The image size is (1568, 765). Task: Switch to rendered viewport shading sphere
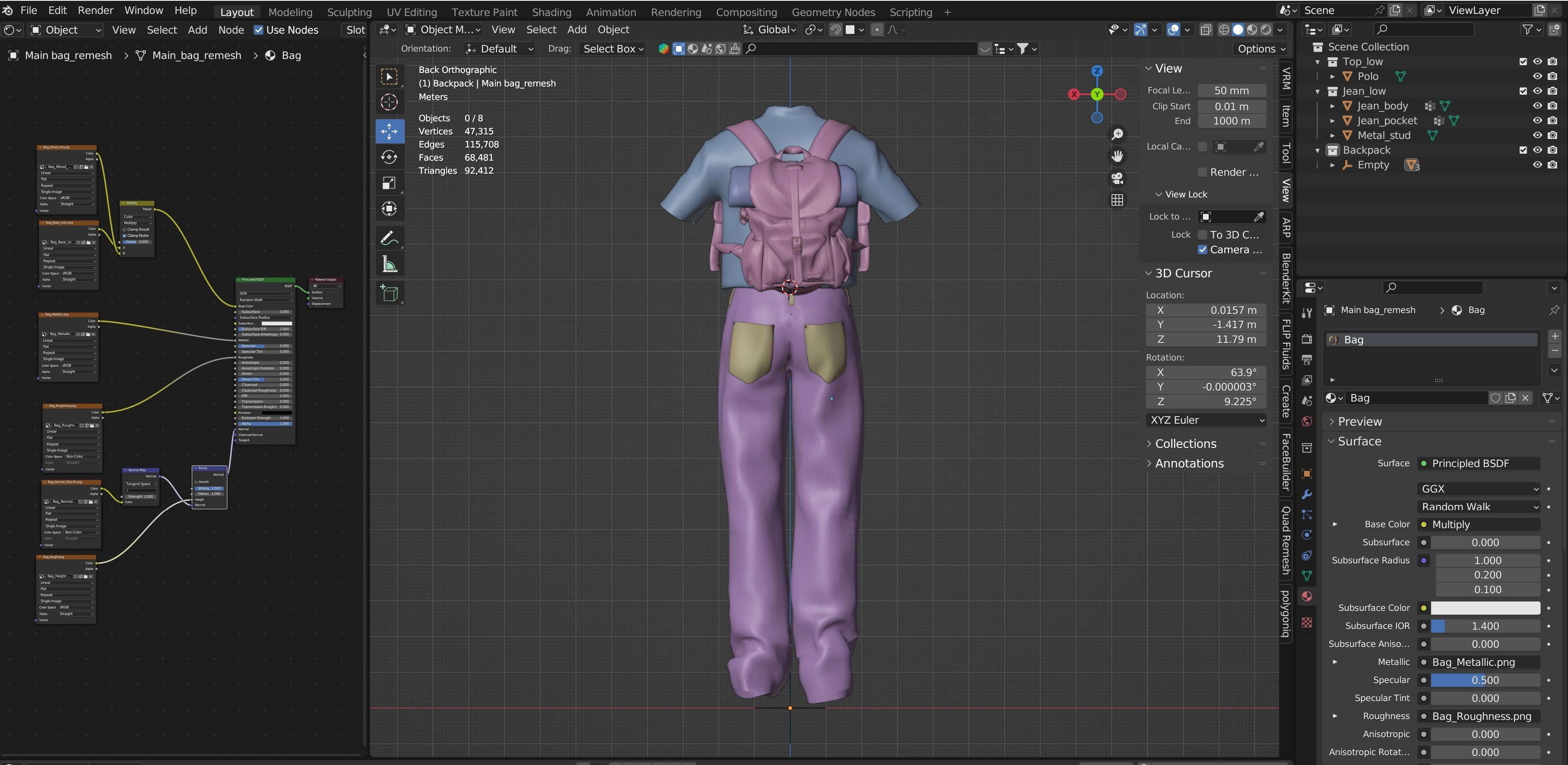1267,30
